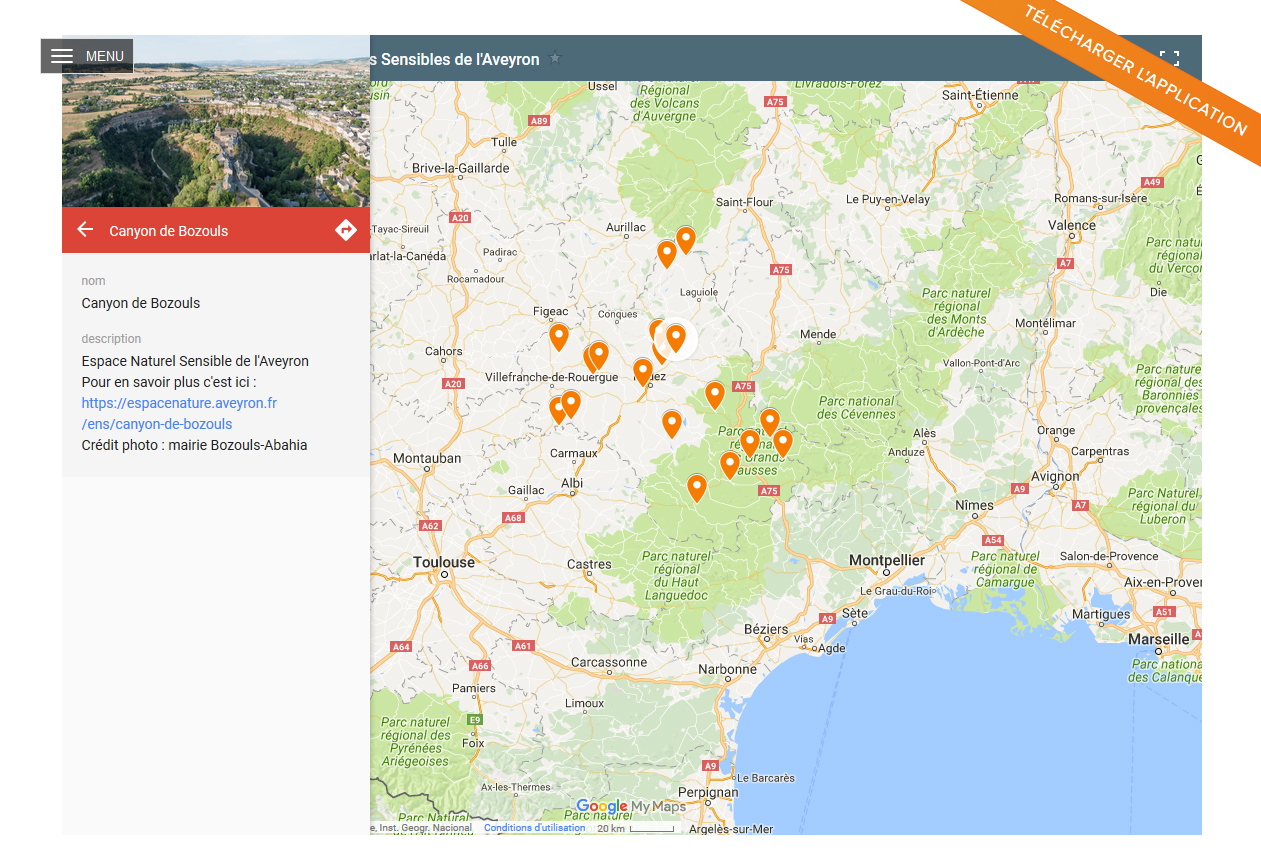Click the 20 km map scale indicator
This screenshot has height=856, width=1261.
click(636, 828)
